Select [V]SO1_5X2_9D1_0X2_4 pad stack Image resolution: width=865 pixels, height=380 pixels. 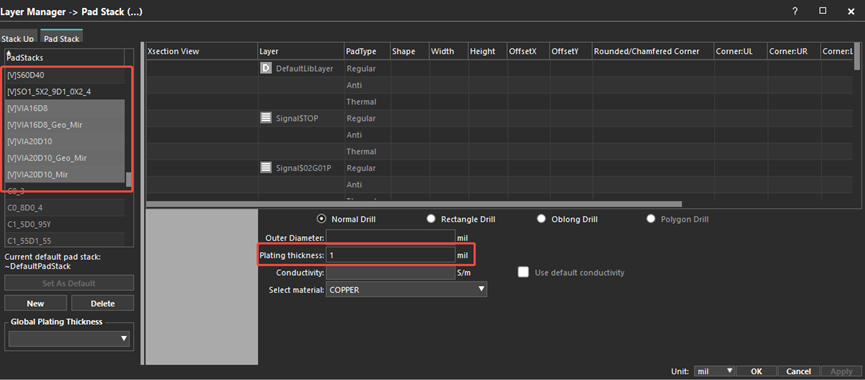click(65, 92)
